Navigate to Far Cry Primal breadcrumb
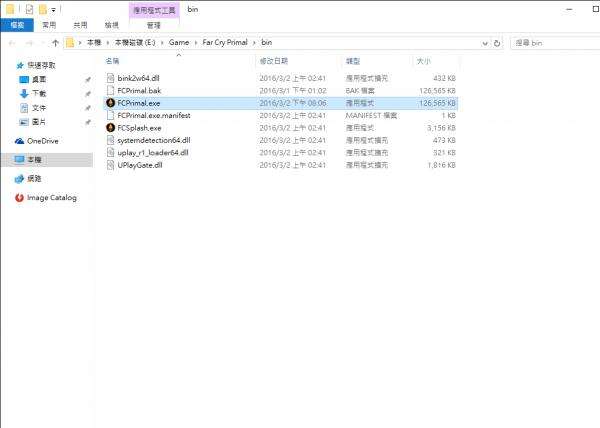Viewport: 600px width, 428px height. point(225,42)
